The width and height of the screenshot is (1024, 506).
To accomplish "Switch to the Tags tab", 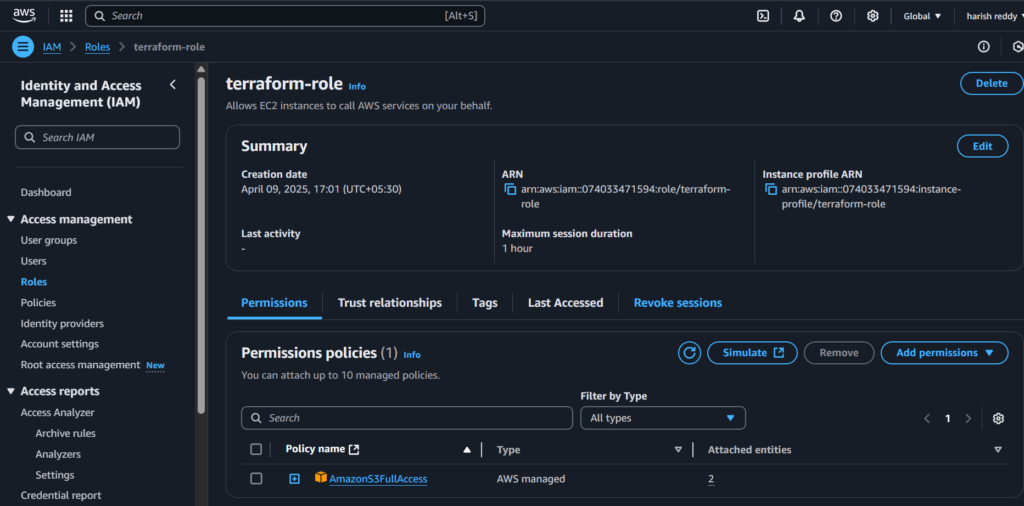I will 485,303.
